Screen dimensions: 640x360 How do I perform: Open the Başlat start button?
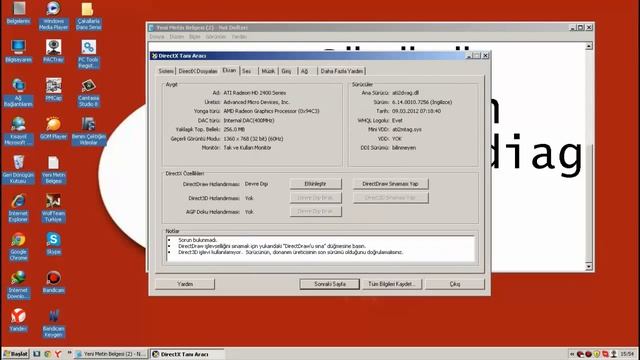point(16,354)
